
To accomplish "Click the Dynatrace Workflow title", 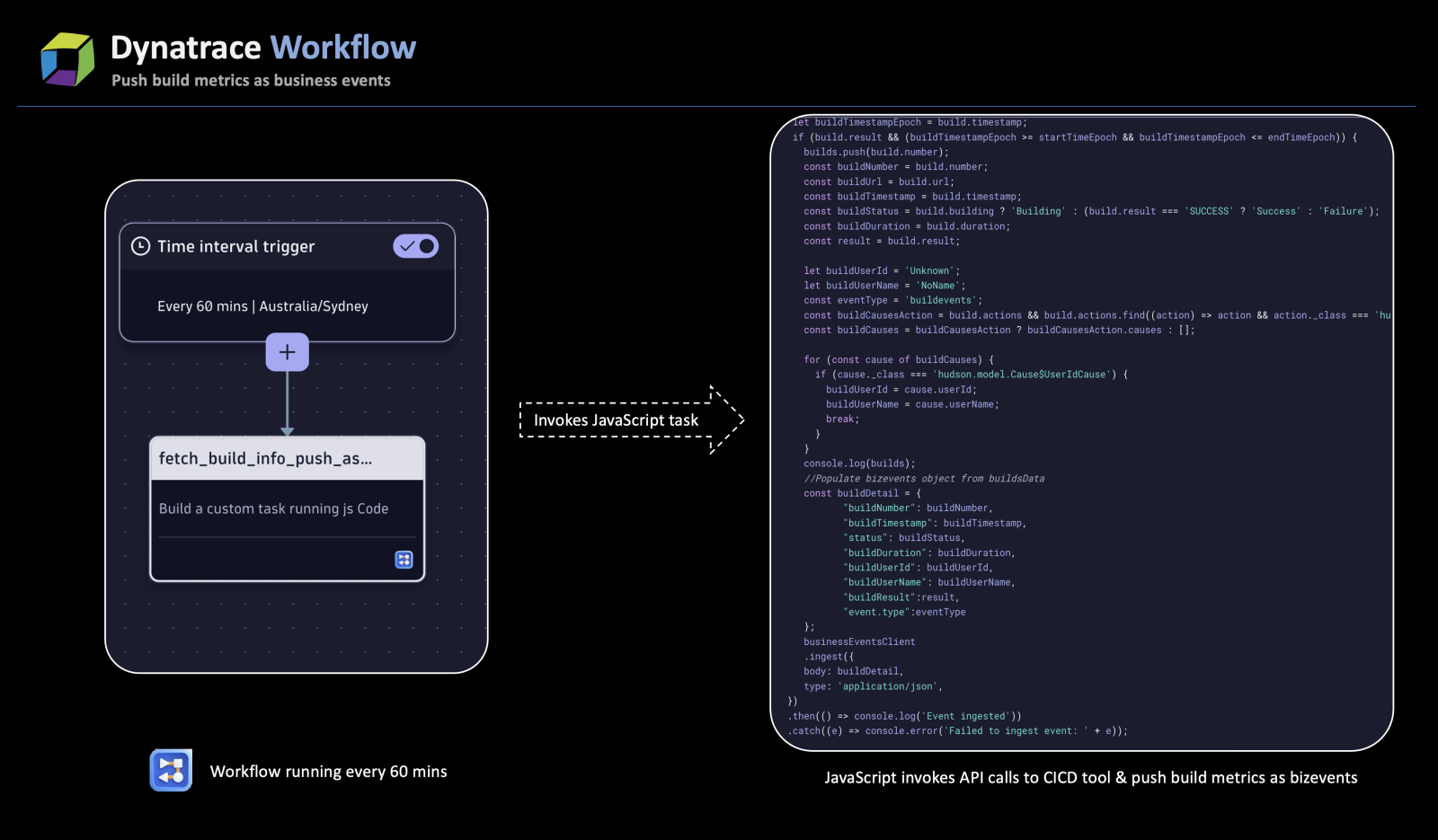I will pyautogui.click(x=263, y=48).
